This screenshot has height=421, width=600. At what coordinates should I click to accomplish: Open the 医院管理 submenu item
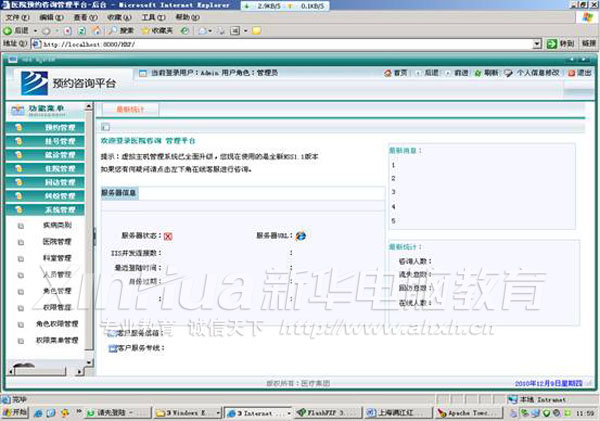57,242
